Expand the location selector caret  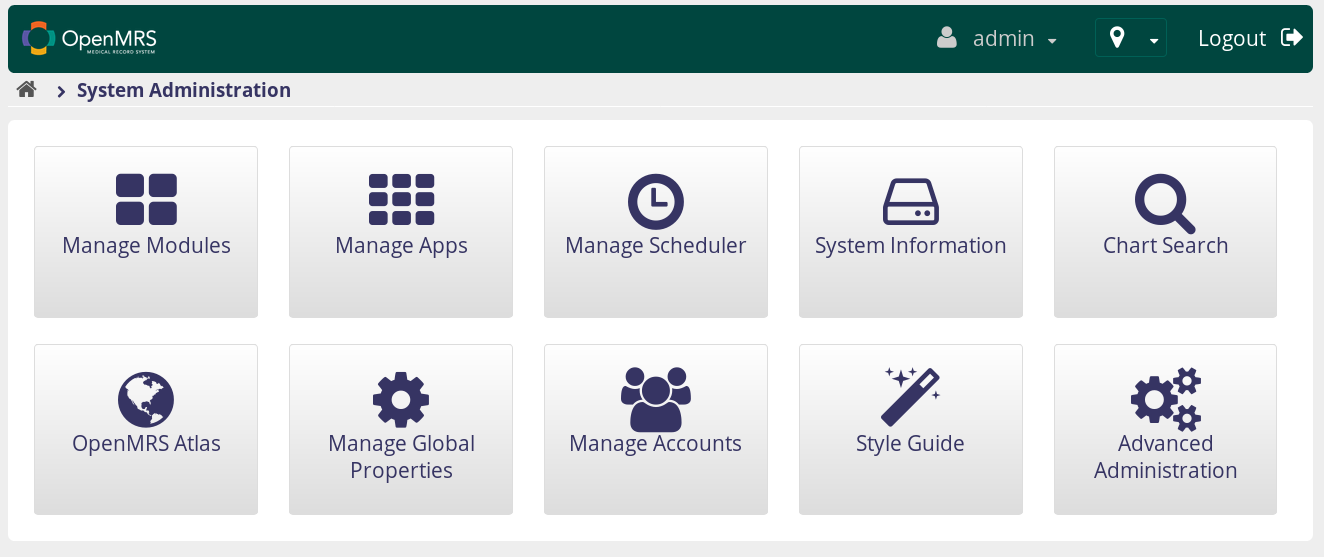point(1154,41)
